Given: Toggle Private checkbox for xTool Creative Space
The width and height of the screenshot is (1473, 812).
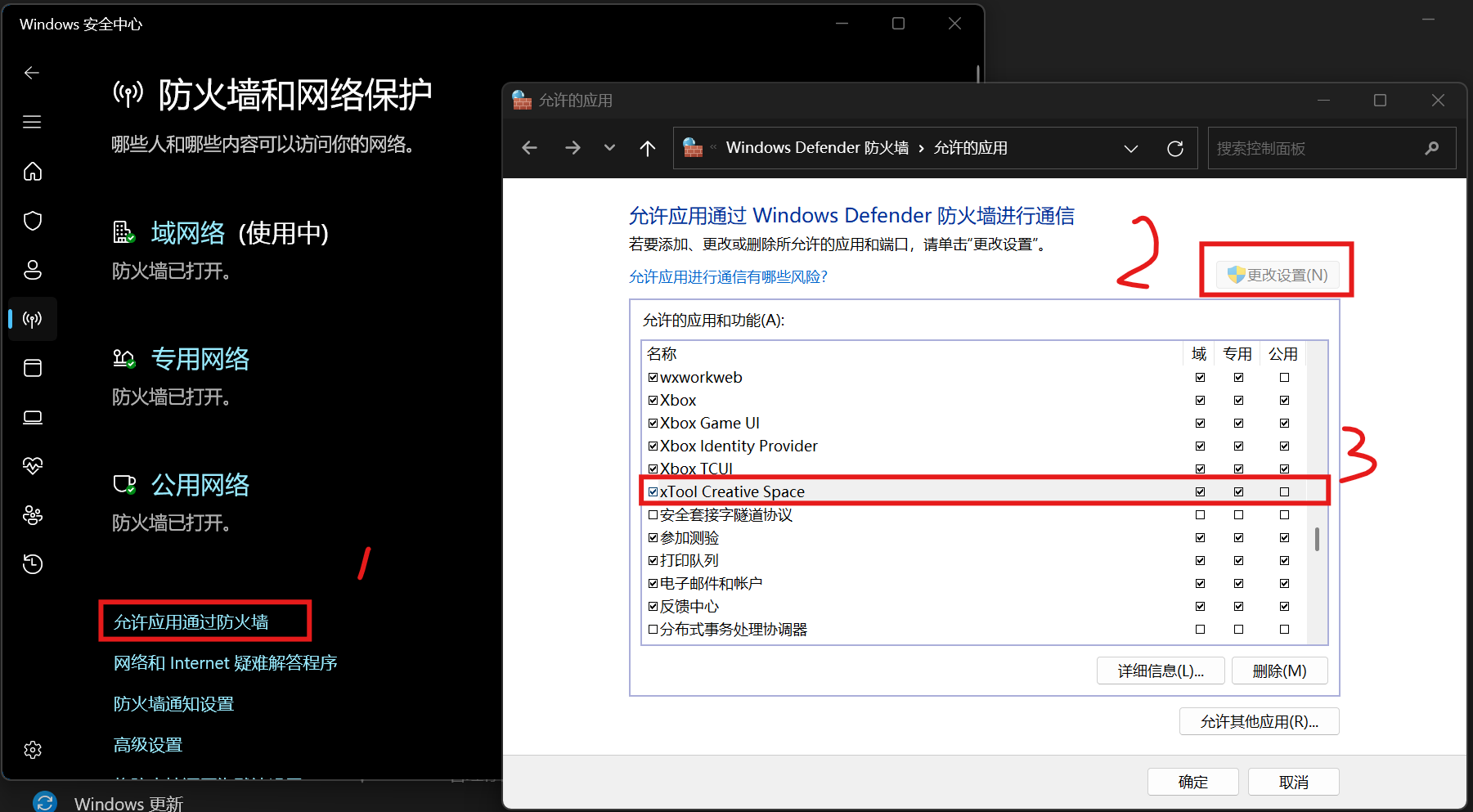Looking at the screenshot, I should 1238,491.
